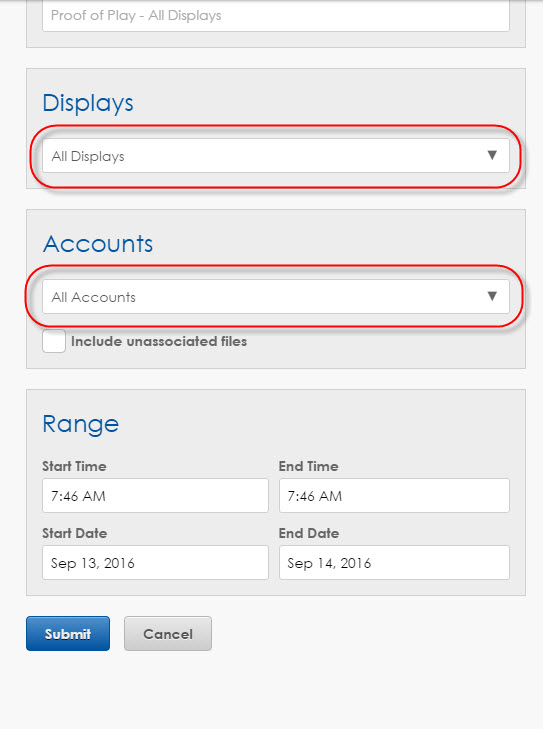Click the Accounts dropdown arrow icon
This screenshot has width=543, height=729.
coord(492,296)
